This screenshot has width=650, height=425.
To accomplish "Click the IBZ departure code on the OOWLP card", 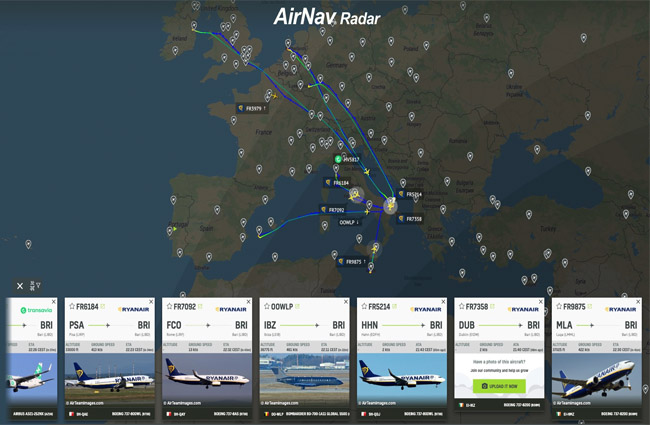I will 271,325.
